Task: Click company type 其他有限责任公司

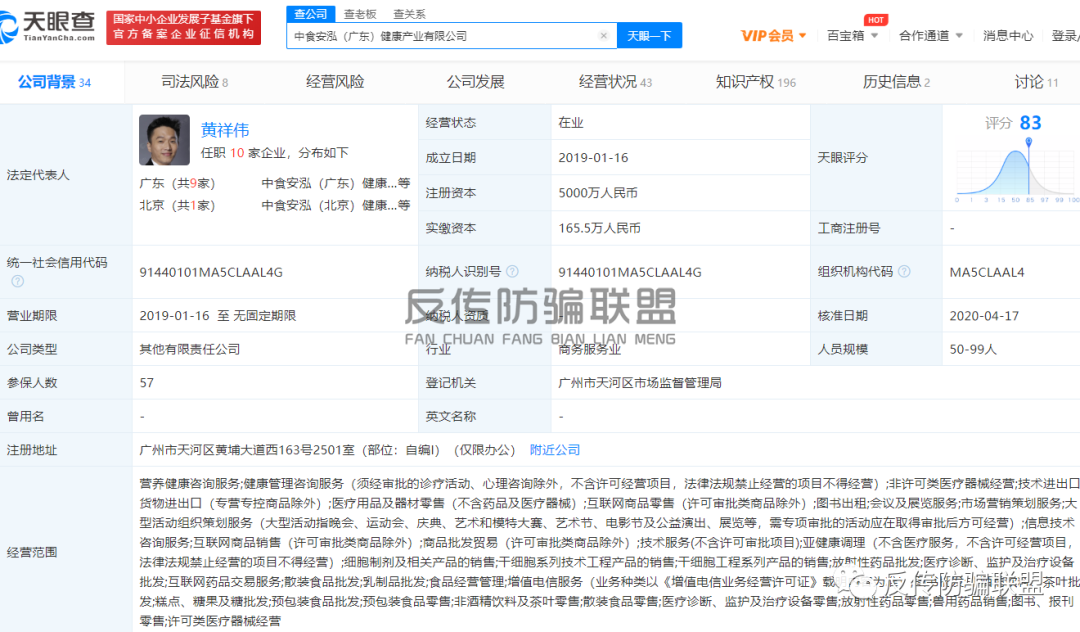Action: pos(189,349)
